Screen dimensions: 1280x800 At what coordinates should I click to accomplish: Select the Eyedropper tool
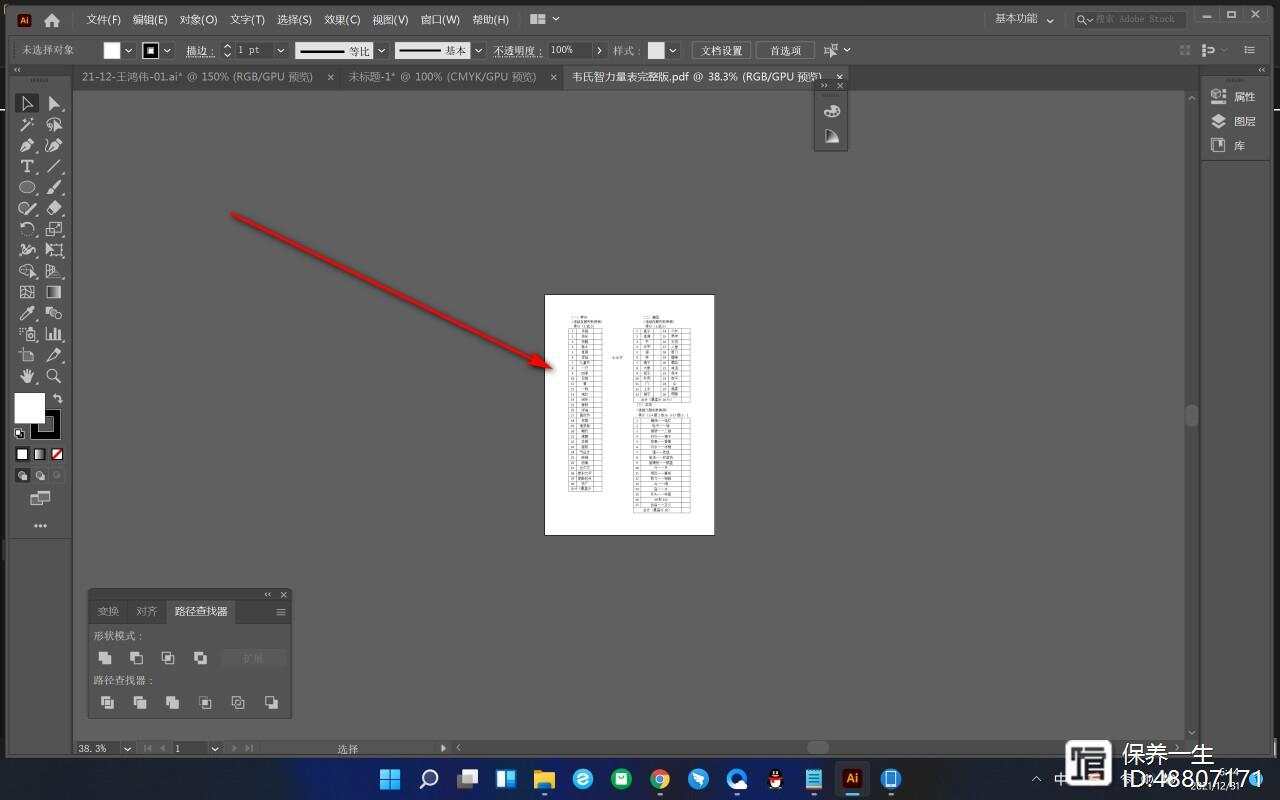27,314
